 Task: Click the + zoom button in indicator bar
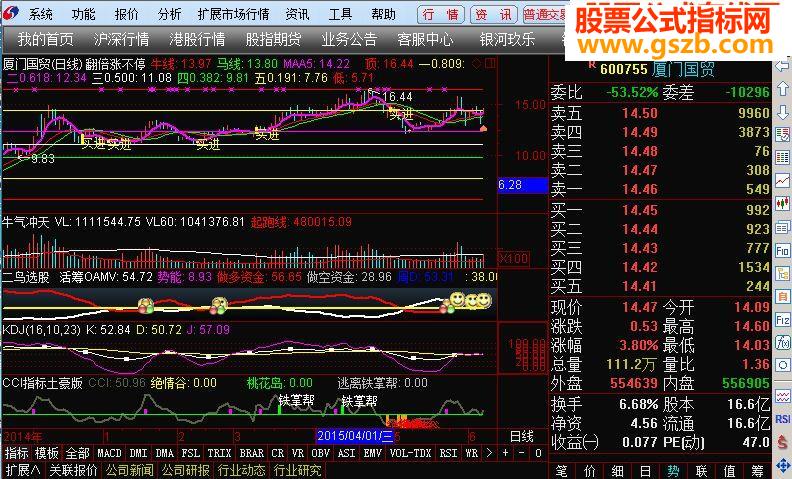tap(505, 453)
